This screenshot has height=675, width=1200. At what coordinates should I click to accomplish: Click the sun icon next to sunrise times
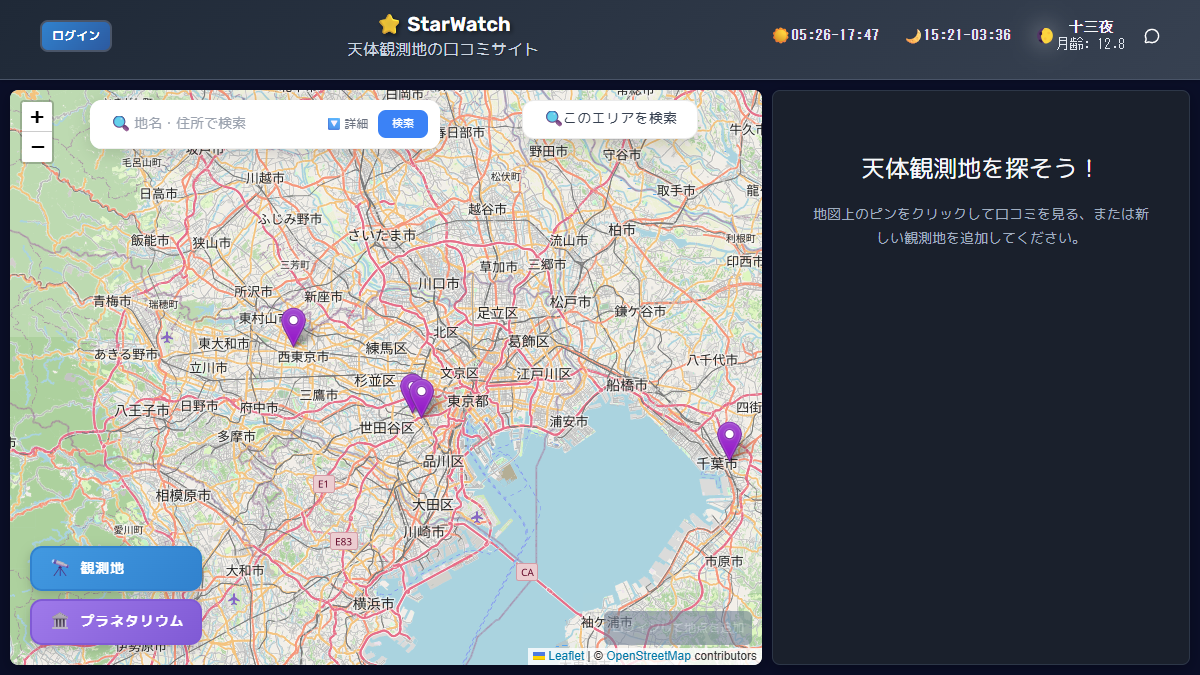click(782, 34)
